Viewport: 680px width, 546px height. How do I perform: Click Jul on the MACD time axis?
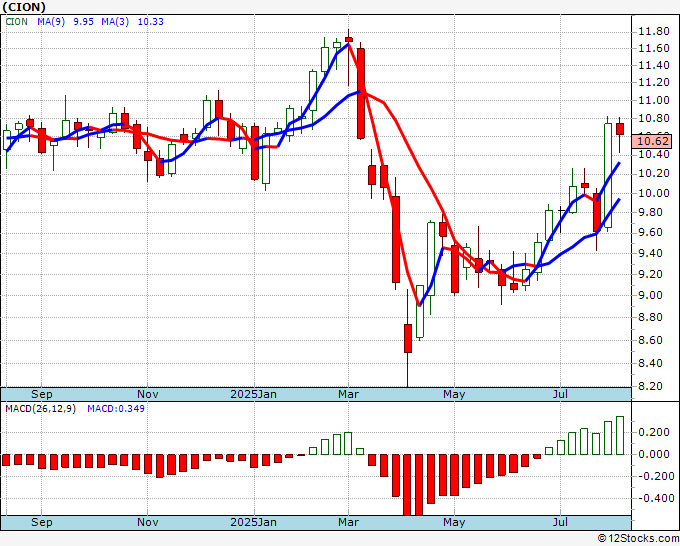(x=560, y=522)
